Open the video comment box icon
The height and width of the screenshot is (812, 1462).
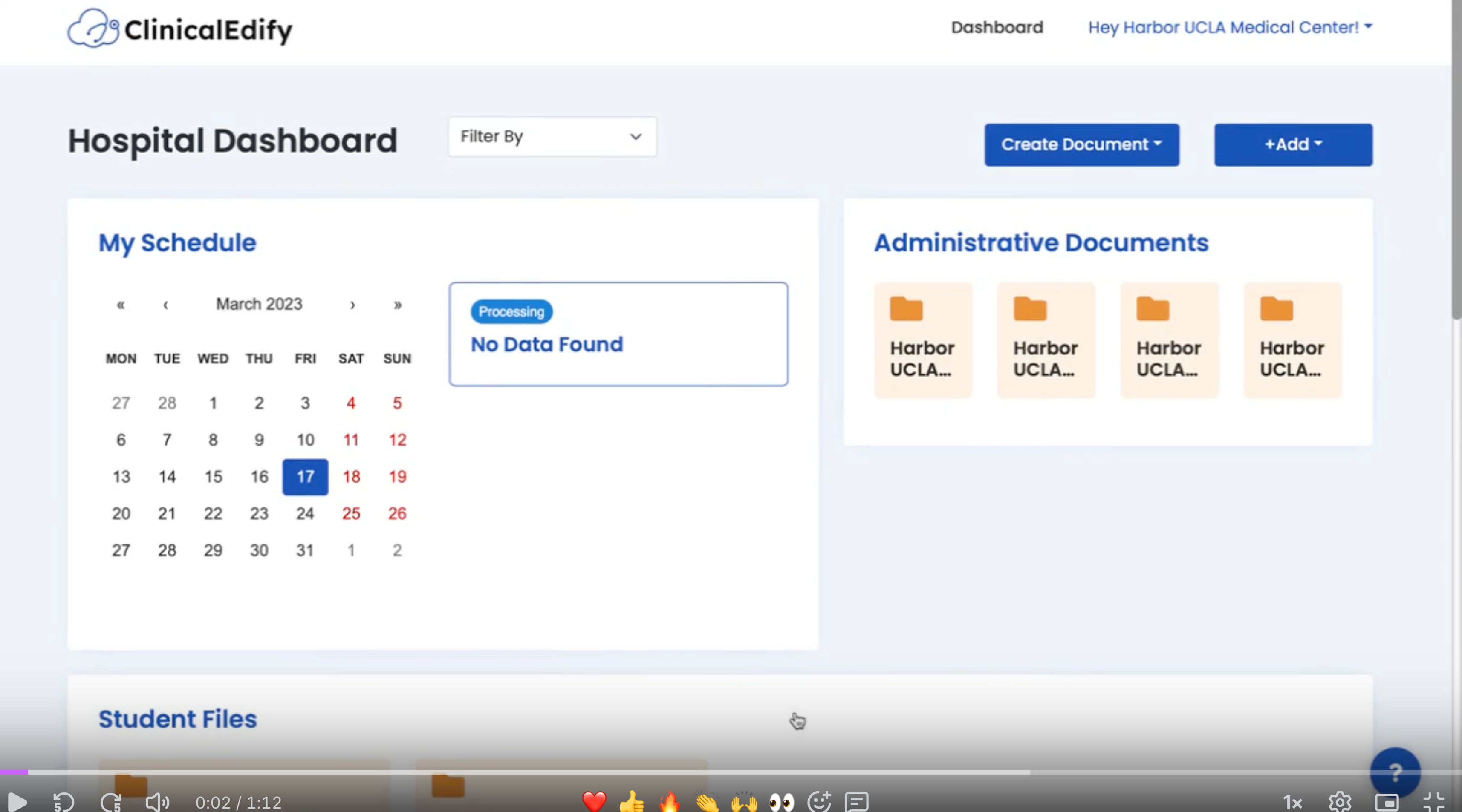[857, 802]
